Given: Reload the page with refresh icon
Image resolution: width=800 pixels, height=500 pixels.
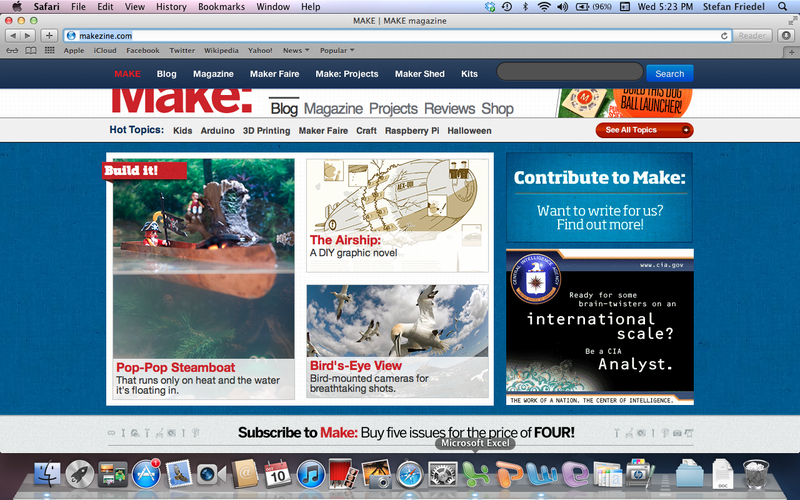Looking at the screenshot, I should 724,36.
